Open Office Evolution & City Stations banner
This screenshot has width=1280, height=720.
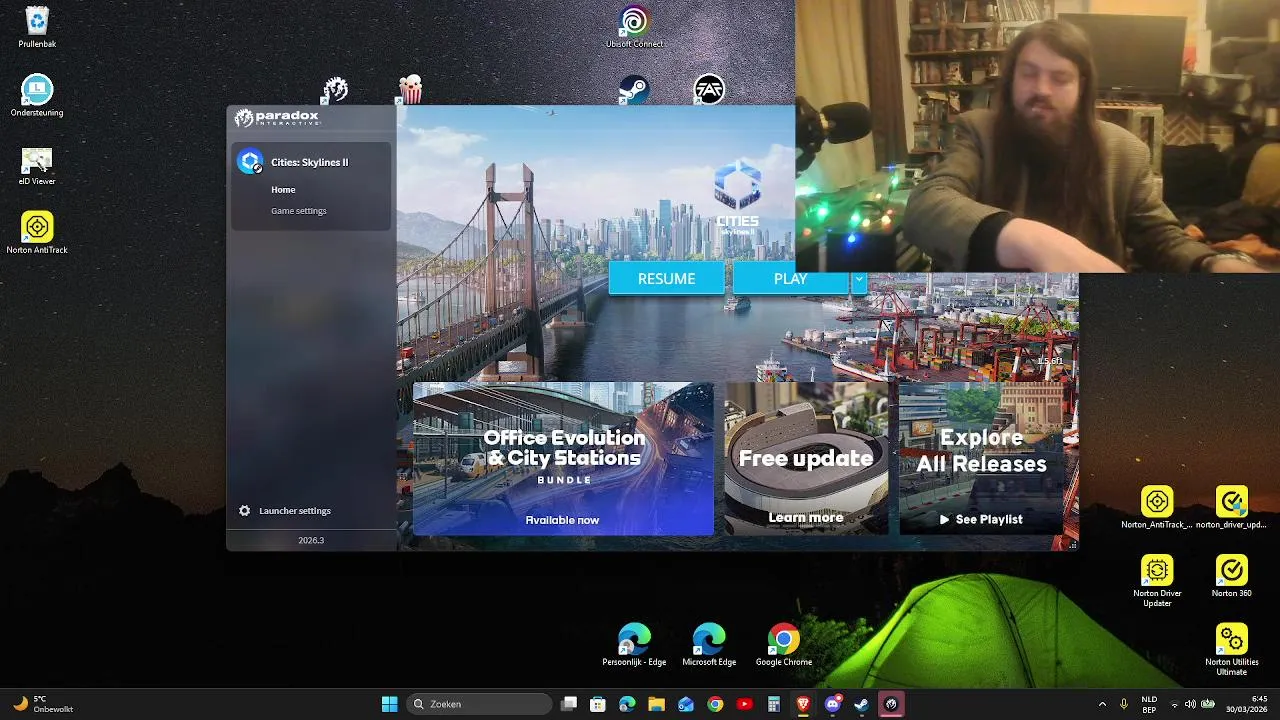(563, 459)
